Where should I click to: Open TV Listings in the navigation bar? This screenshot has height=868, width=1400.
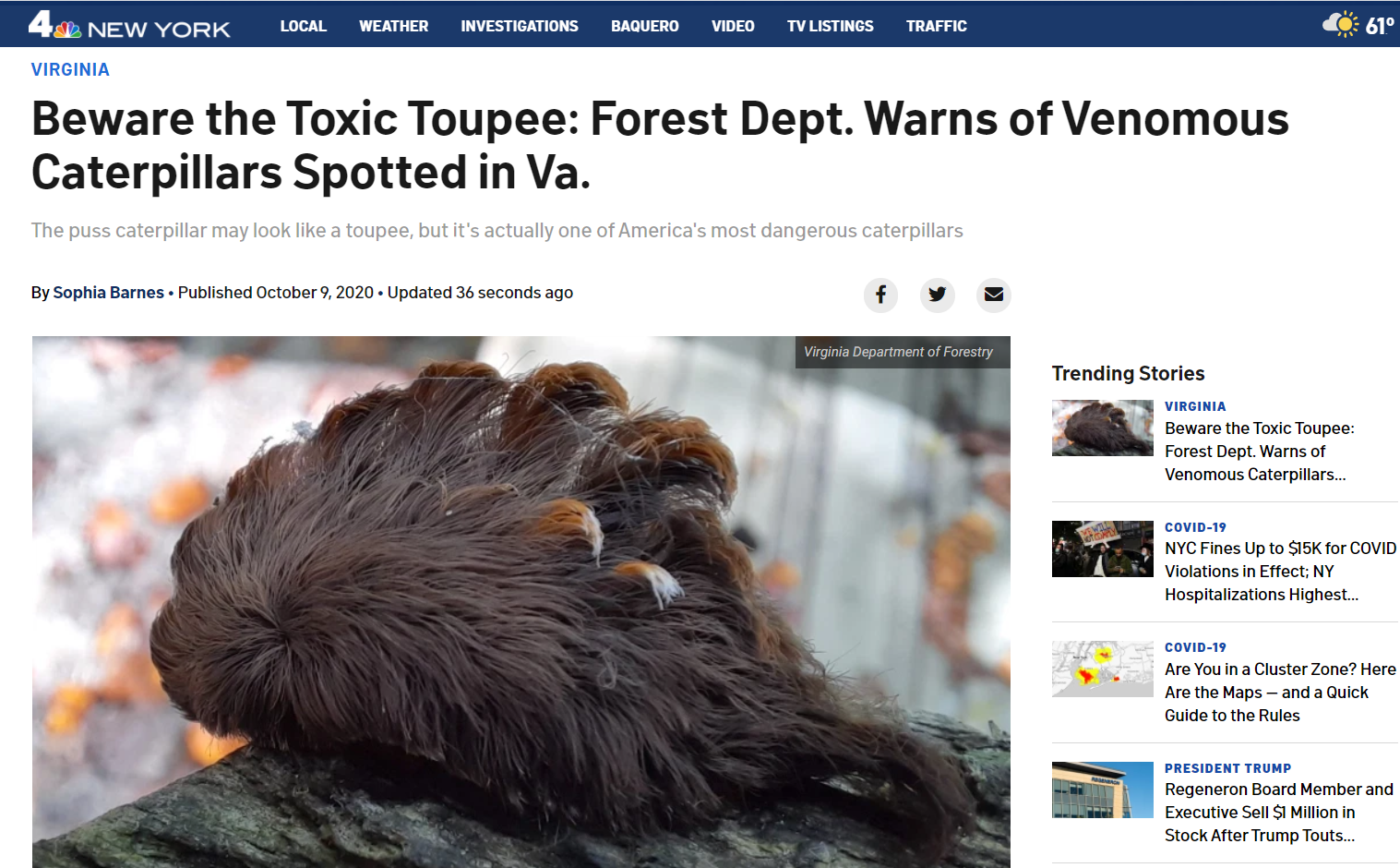coord(831,26)
